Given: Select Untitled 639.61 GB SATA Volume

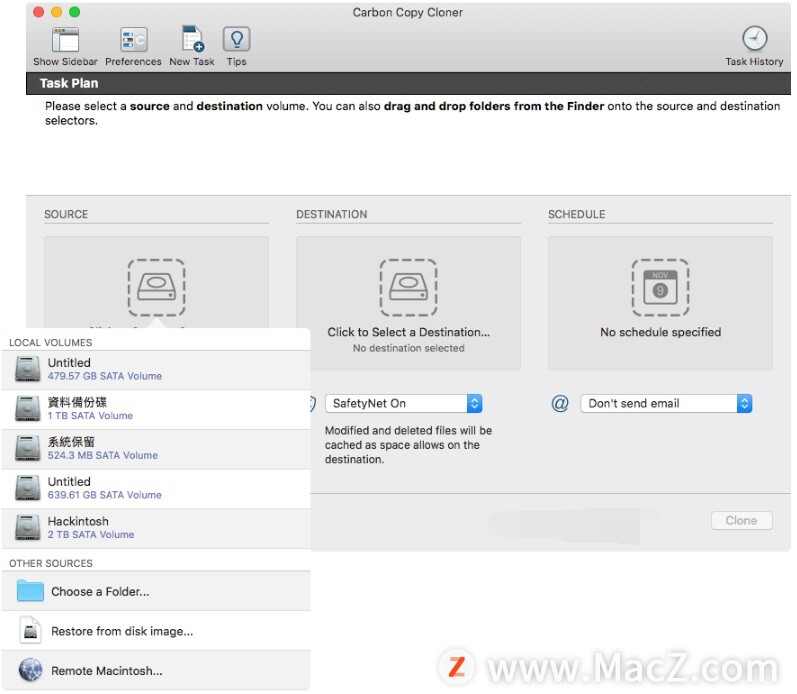Looking at the screenshot, I should [x=156, y=489].
